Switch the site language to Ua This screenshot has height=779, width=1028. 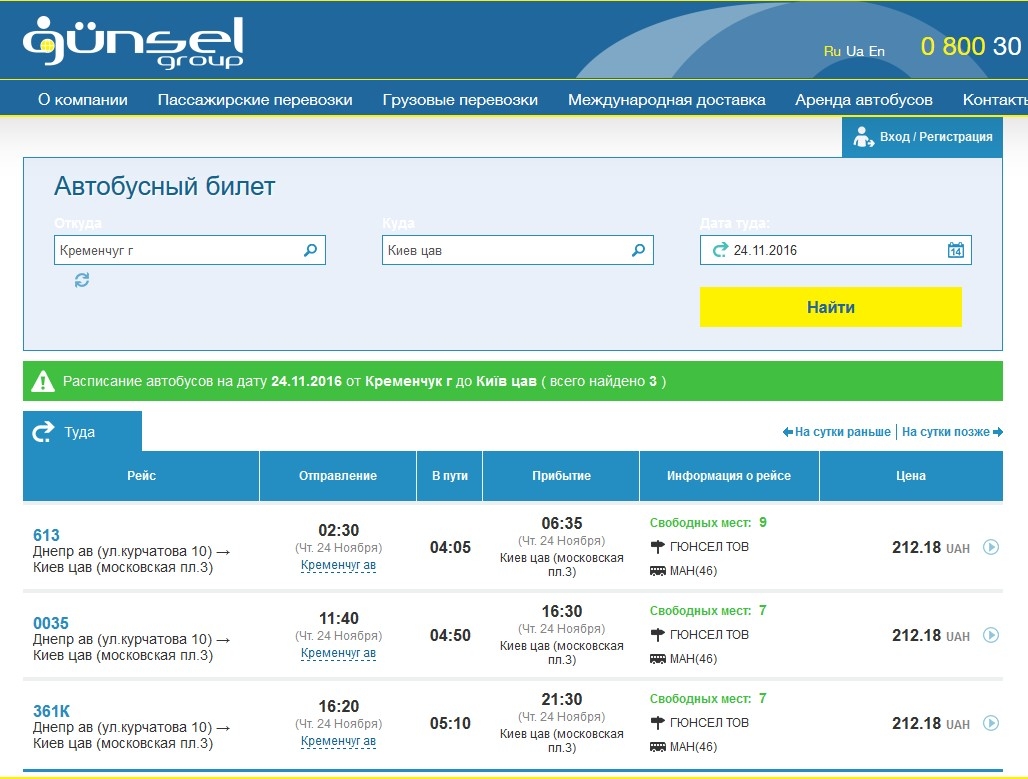tap(855, 51)
